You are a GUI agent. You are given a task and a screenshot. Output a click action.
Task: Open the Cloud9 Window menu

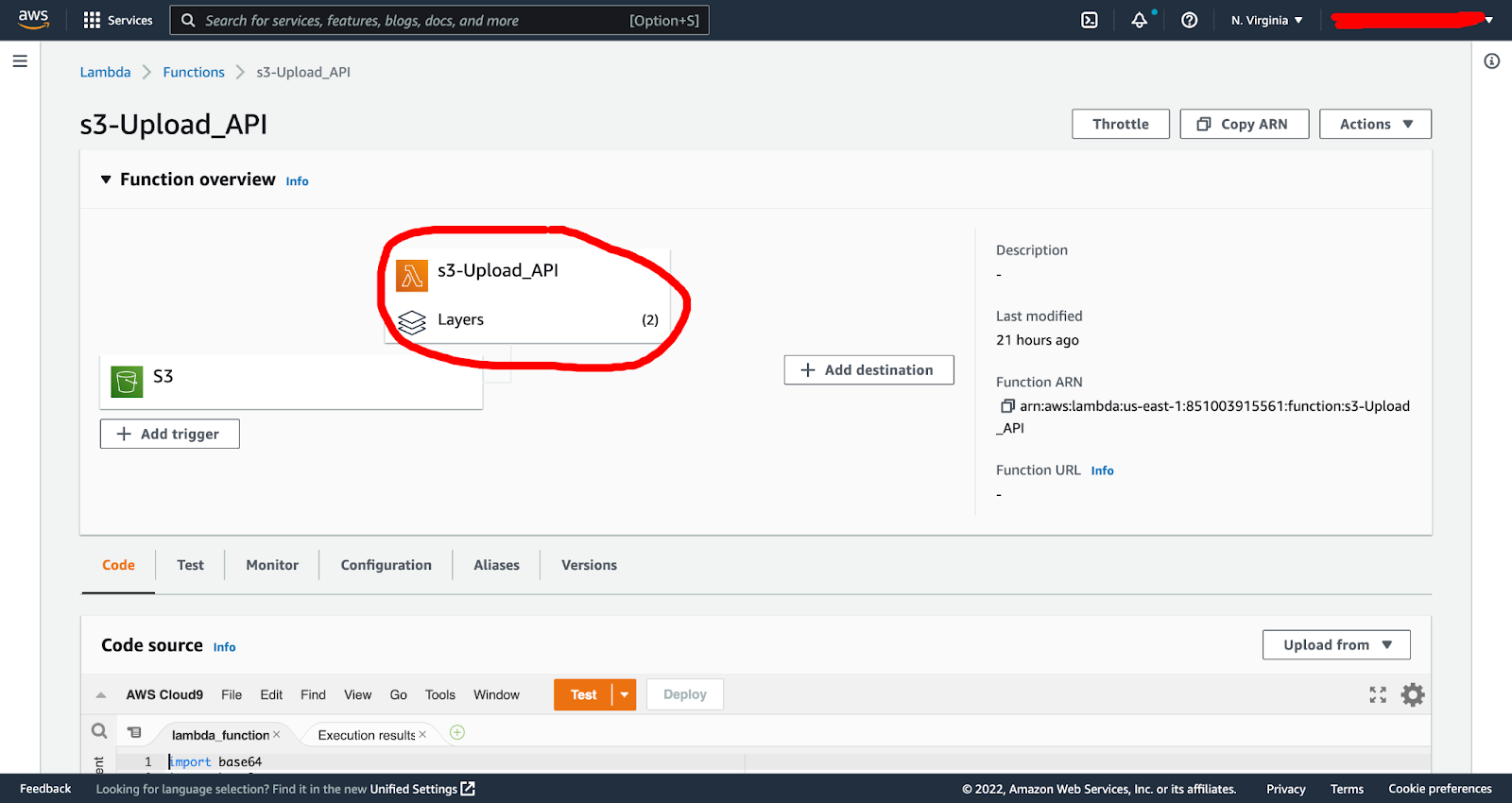(x=496, y=695)
